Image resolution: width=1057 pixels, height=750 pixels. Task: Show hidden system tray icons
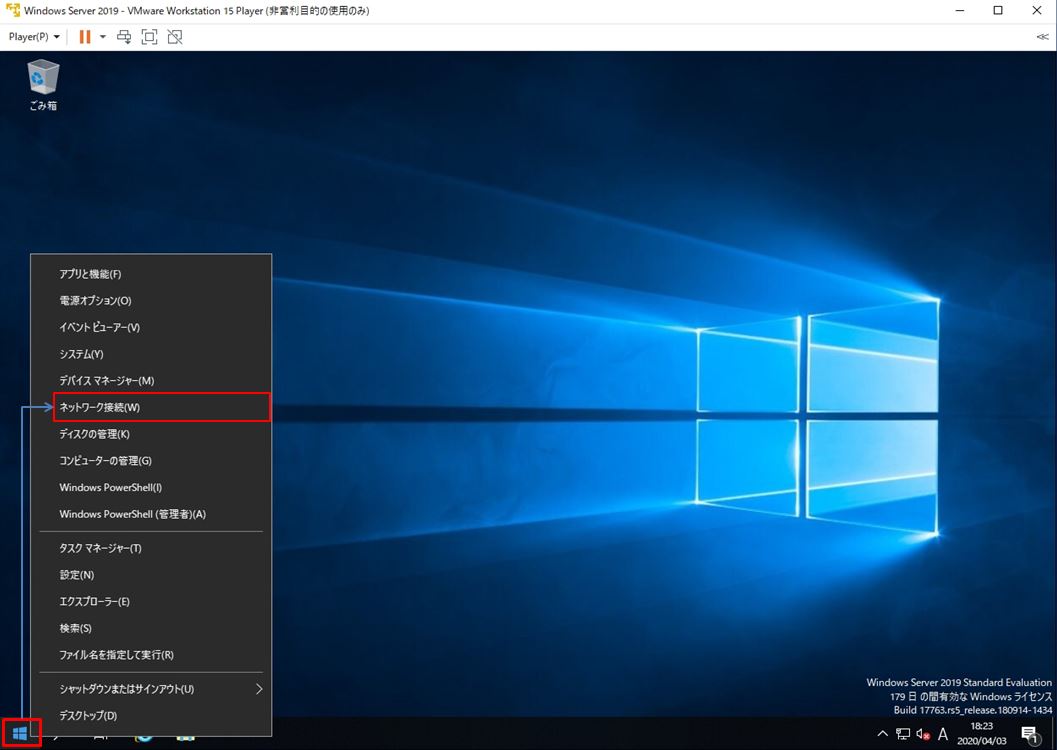[882, 734]
